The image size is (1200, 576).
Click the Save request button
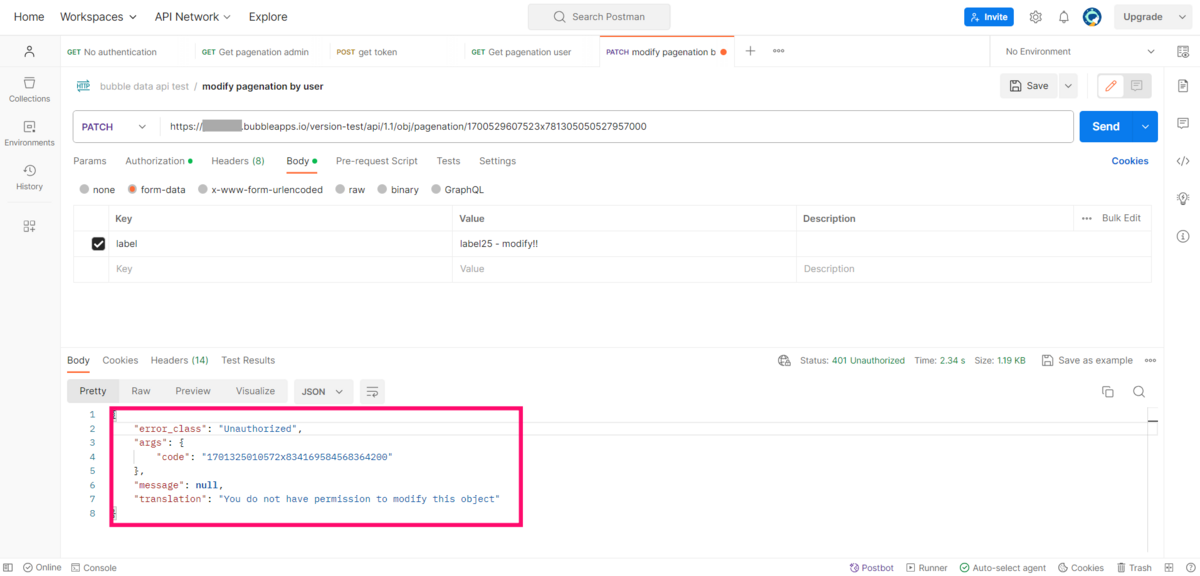1029,86
